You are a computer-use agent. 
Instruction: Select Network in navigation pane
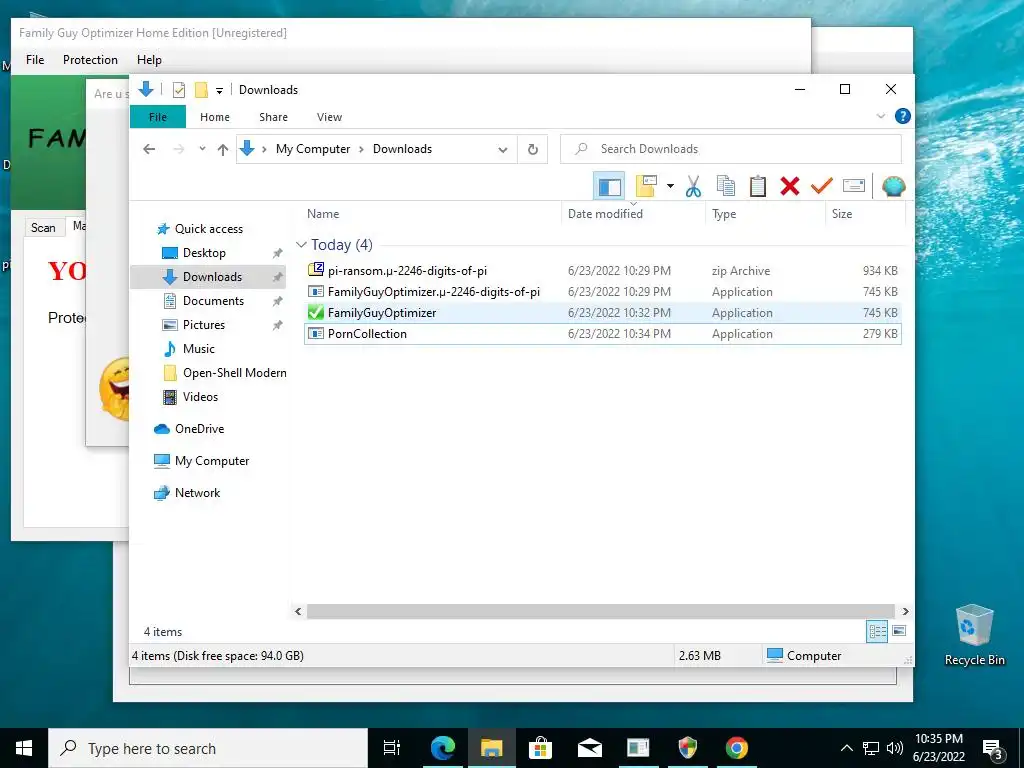(x=197, y=493)
